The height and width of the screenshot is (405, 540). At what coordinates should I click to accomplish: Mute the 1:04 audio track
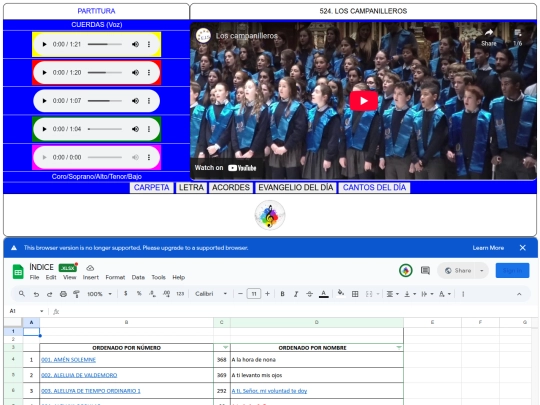pyautogui.click(x=135, y=129)
